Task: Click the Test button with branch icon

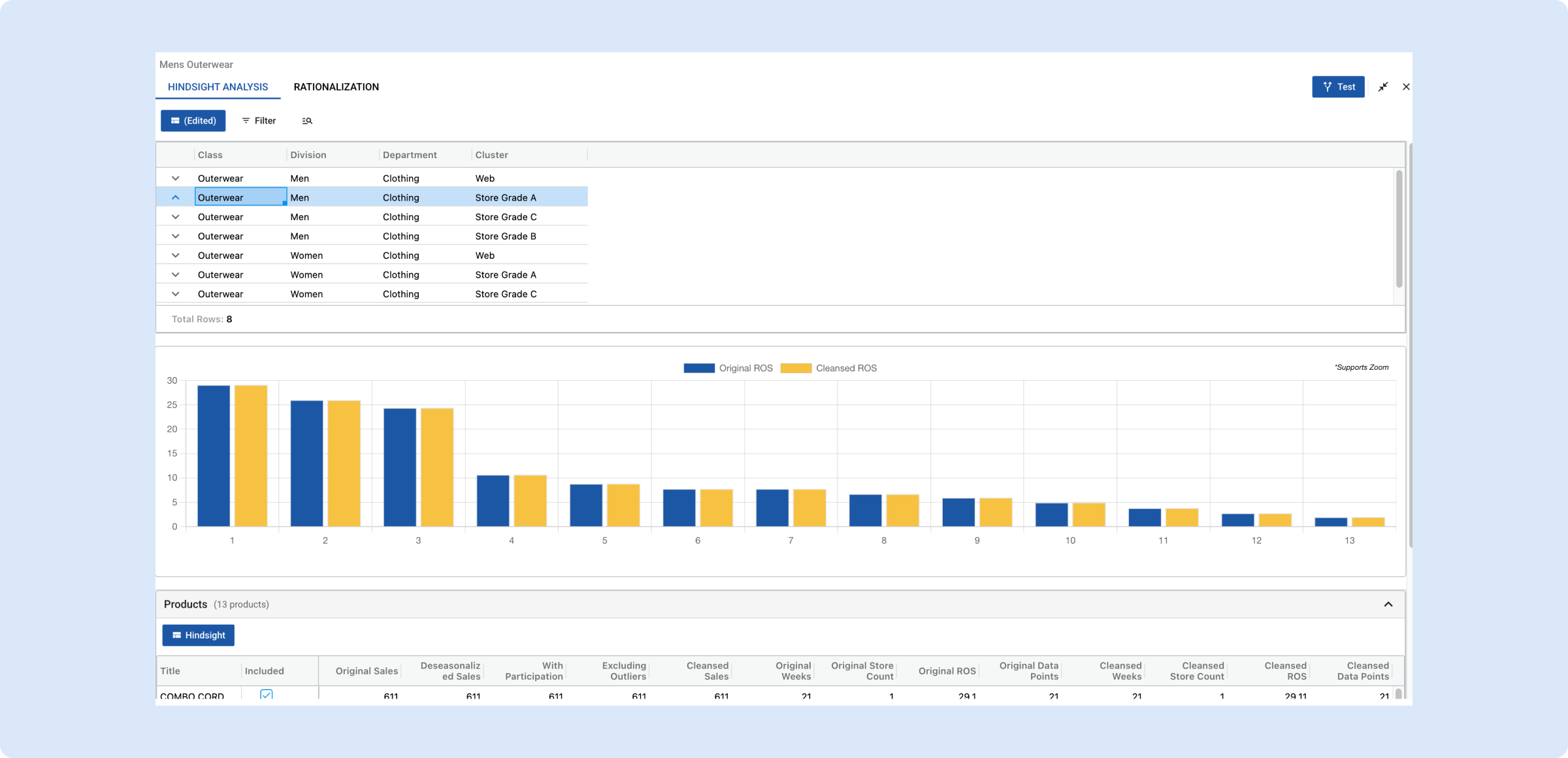Action: (x=1338, y=87)
